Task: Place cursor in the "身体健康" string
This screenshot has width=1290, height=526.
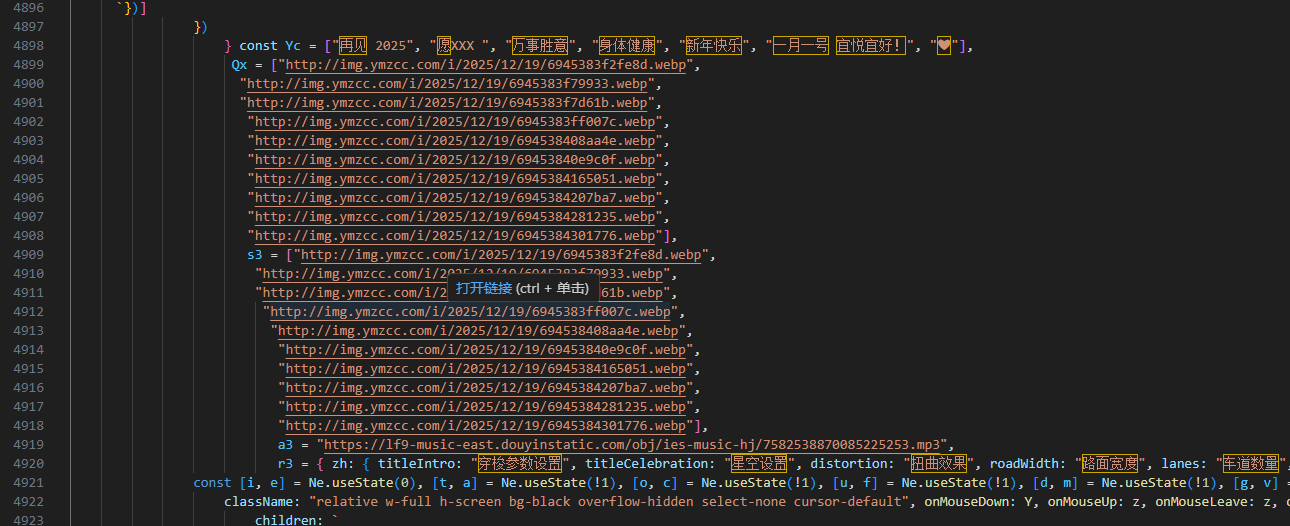Action: 627,46
